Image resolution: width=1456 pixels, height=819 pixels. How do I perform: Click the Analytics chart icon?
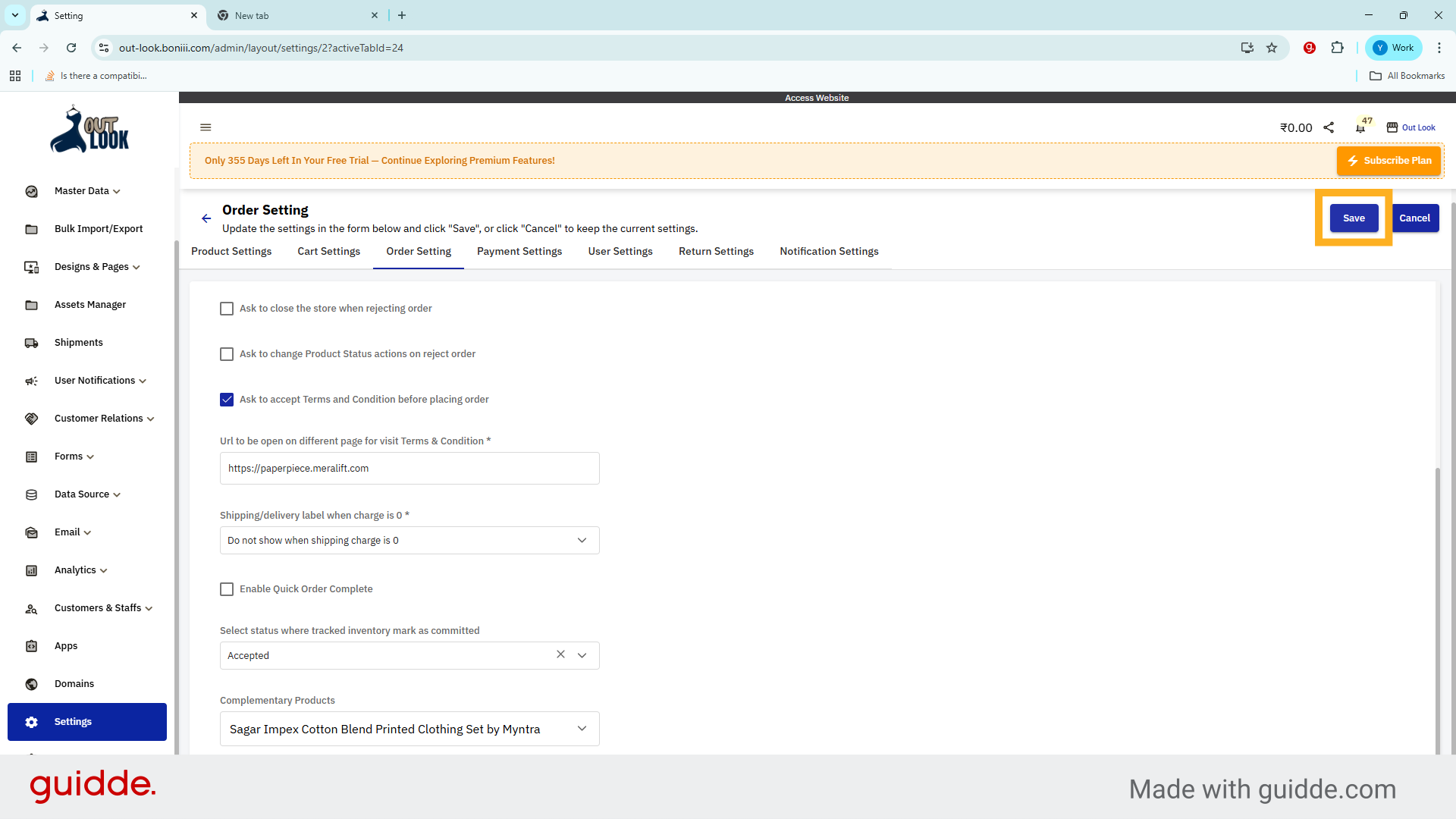click(32, 570)
